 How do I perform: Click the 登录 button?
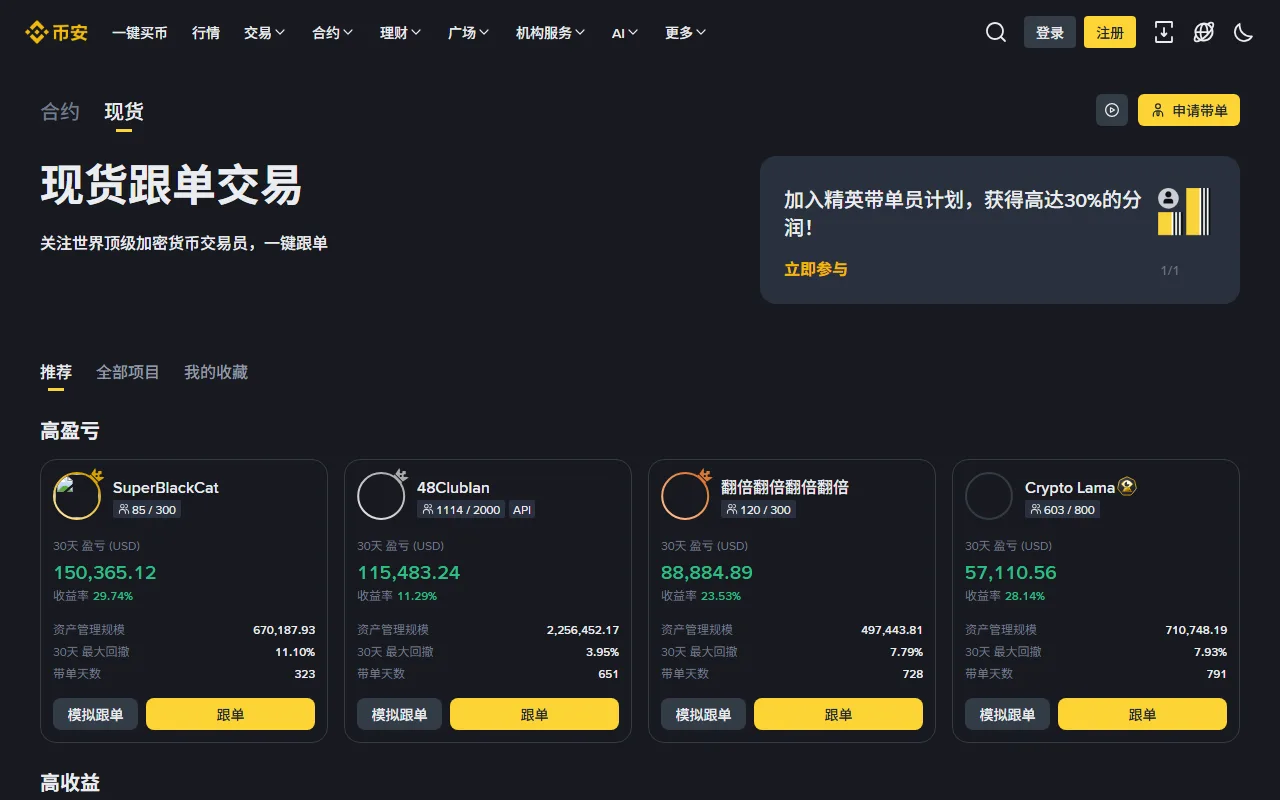pos(1050,32)
